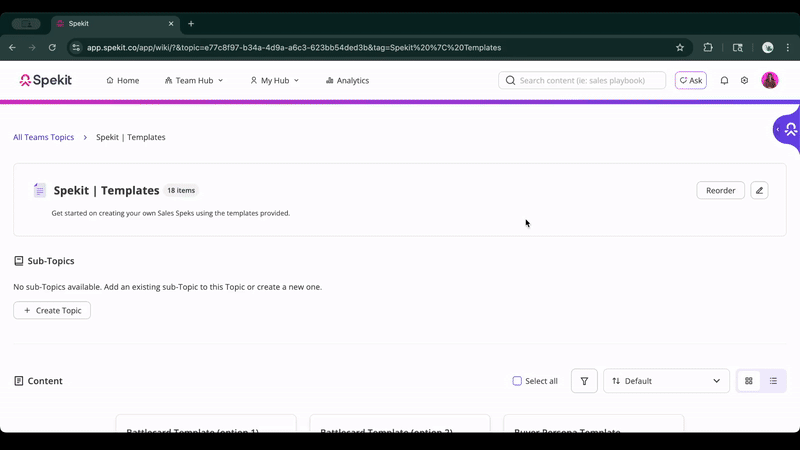Click the Spekit logo
The height and width of the screenshot is (450, 800).
click(x=45, y=80)
